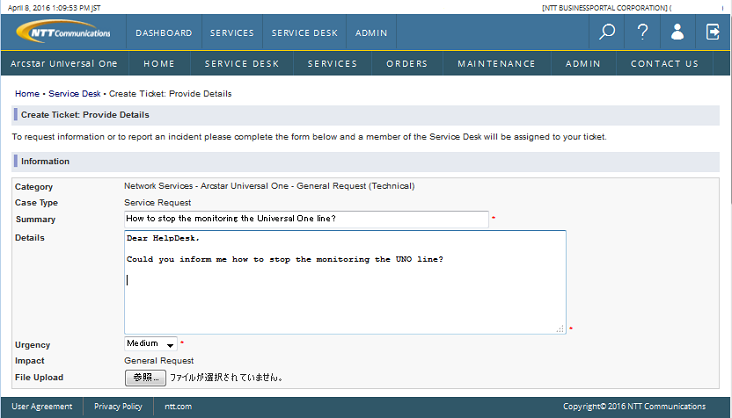Click the user profile icon
This screenshot has height=418, width=732.
tap(677, 32)
